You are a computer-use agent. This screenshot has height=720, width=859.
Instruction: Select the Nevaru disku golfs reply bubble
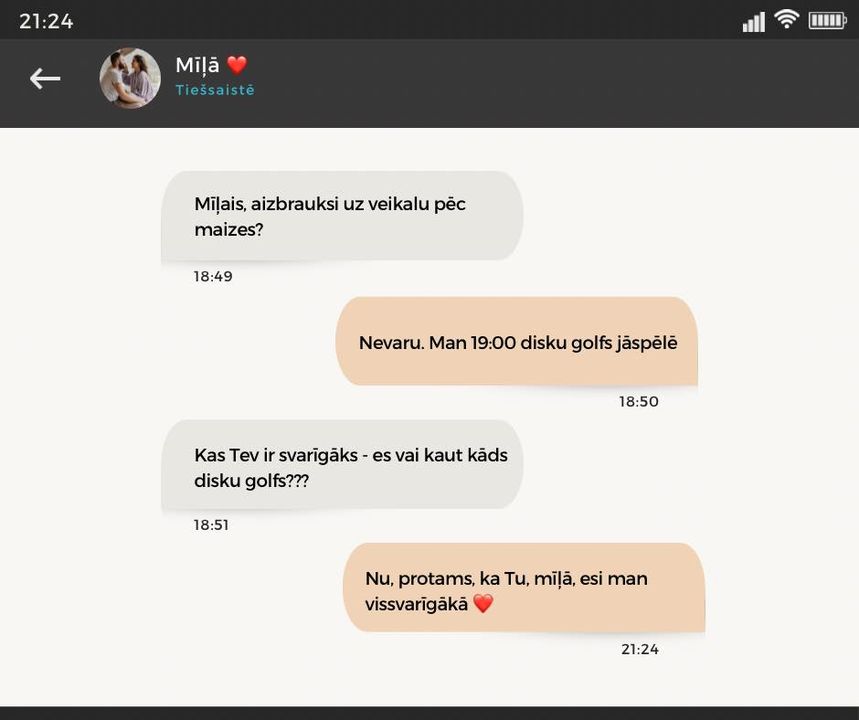517,341
